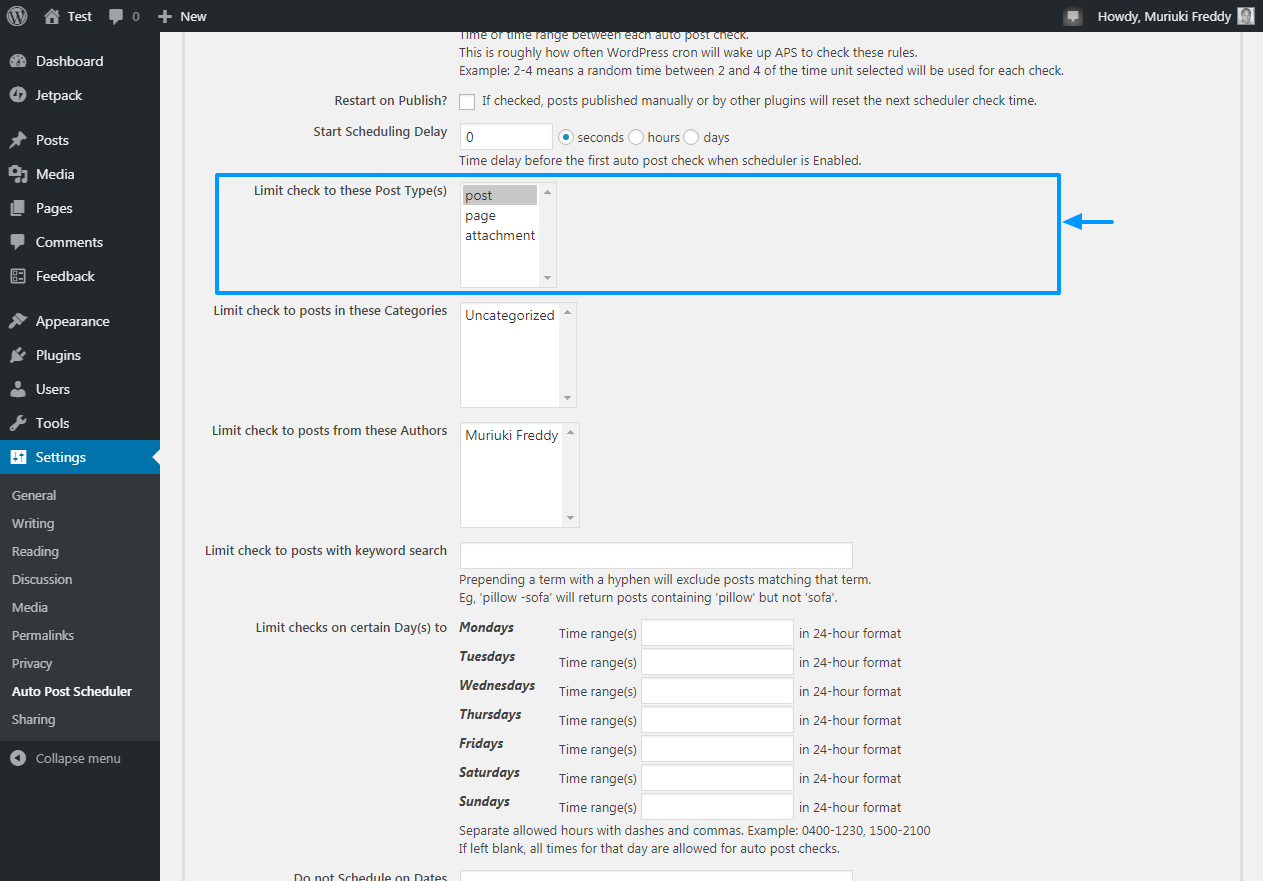
Task: Select the seconds radio button
Action: point(566,137)
